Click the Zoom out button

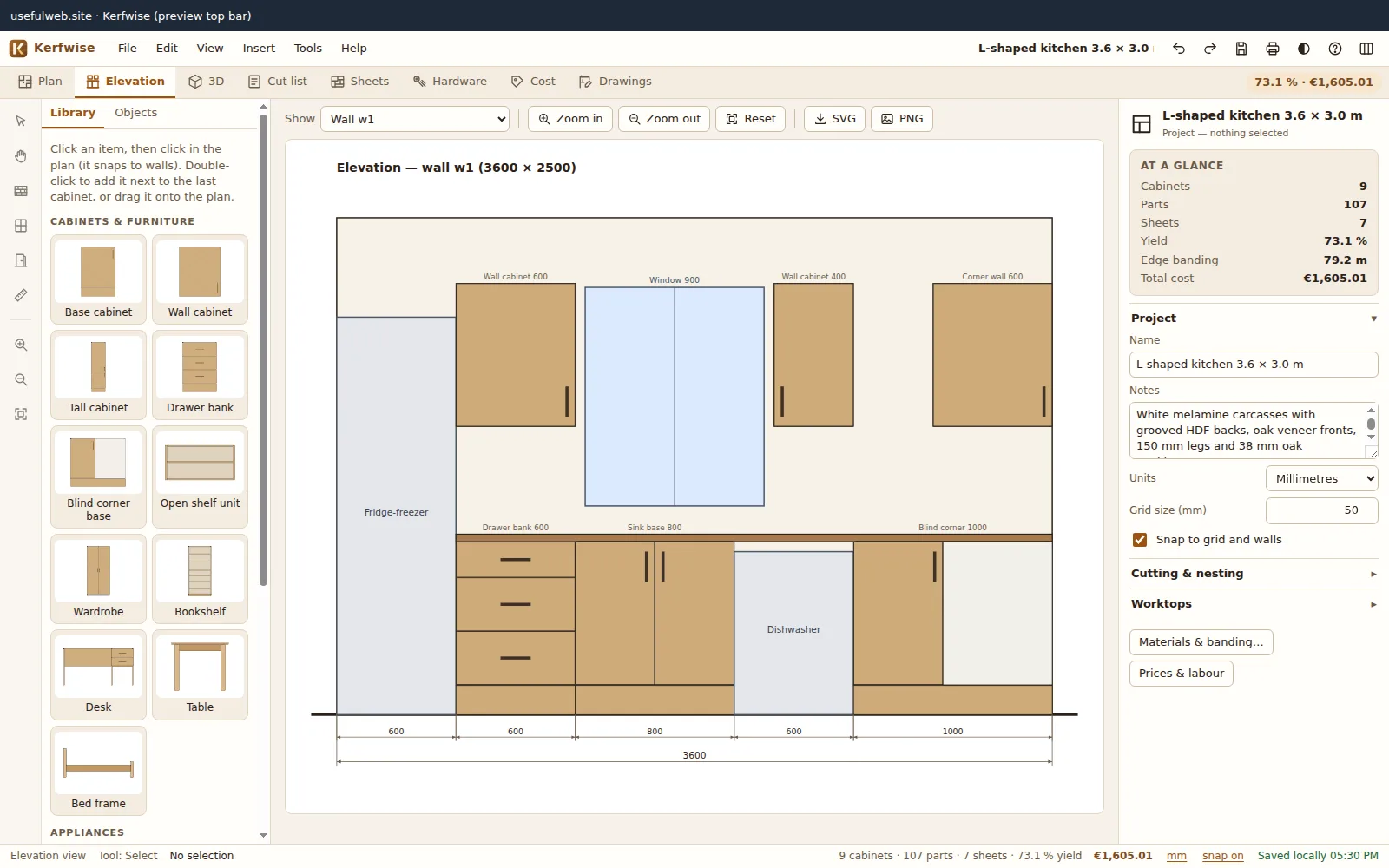tap(664, 119)
